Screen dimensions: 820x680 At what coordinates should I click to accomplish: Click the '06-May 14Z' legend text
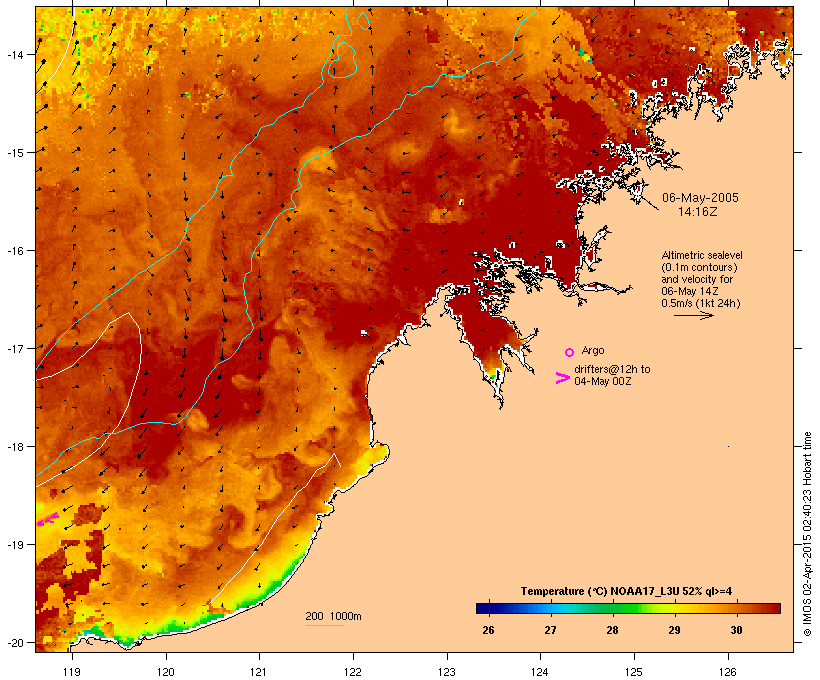(x=690, y=291)
